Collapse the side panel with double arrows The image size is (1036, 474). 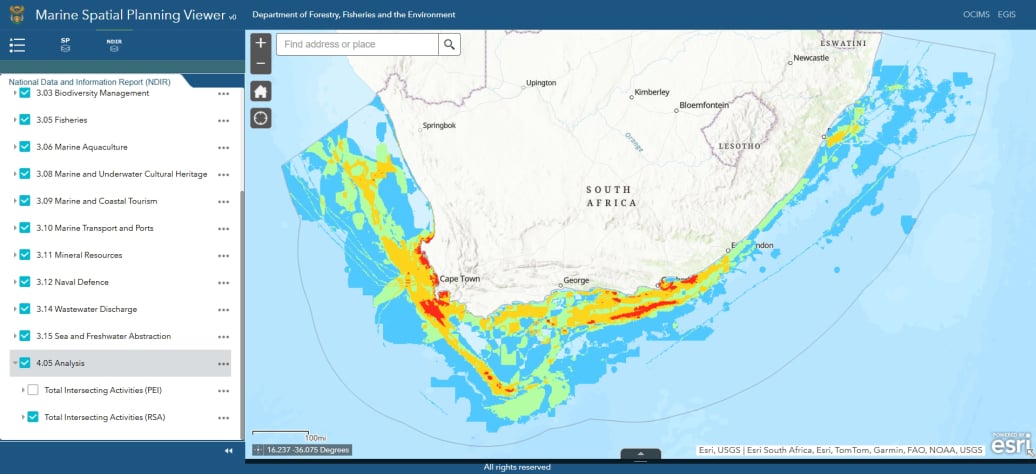(229, 450)
